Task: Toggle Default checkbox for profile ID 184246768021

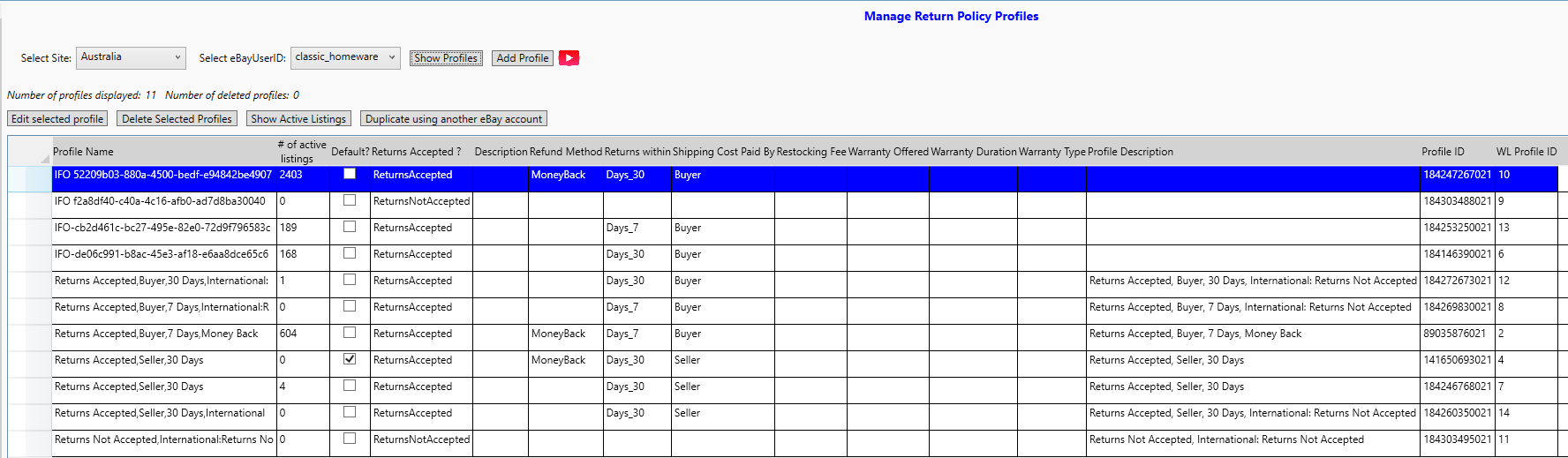Action: 350,386
